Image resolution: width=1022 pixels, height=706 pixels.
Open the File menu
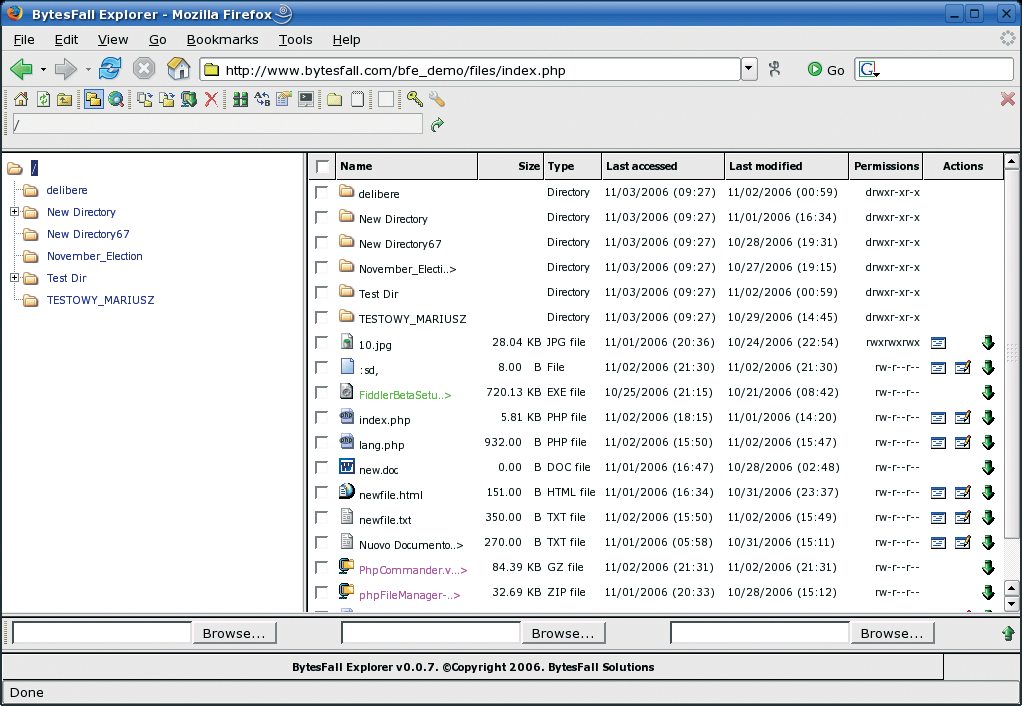click(24, 40)
